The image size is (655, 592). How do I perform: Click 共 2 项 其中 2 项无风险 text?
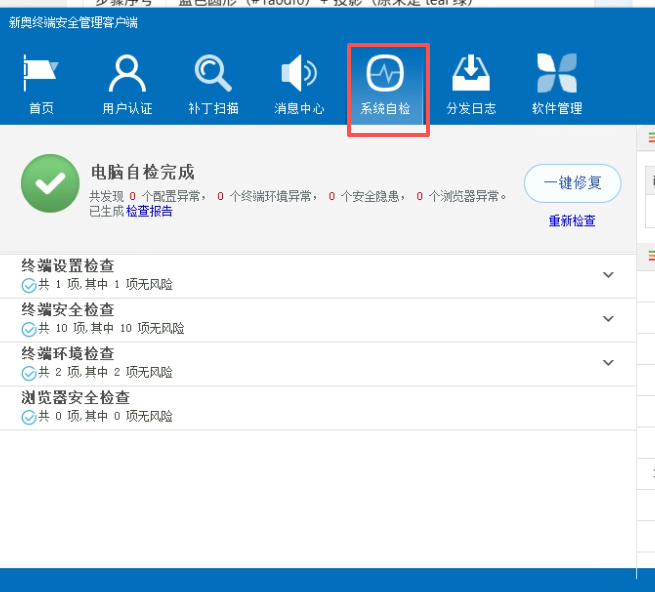106,372
